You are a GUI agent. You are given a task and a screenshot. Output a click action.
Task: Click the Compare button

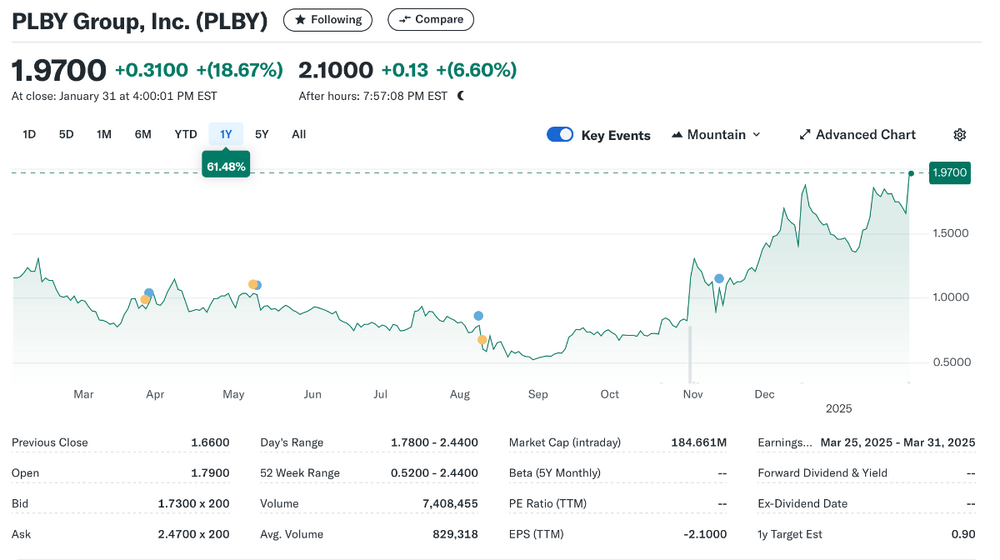pos(430,20)
